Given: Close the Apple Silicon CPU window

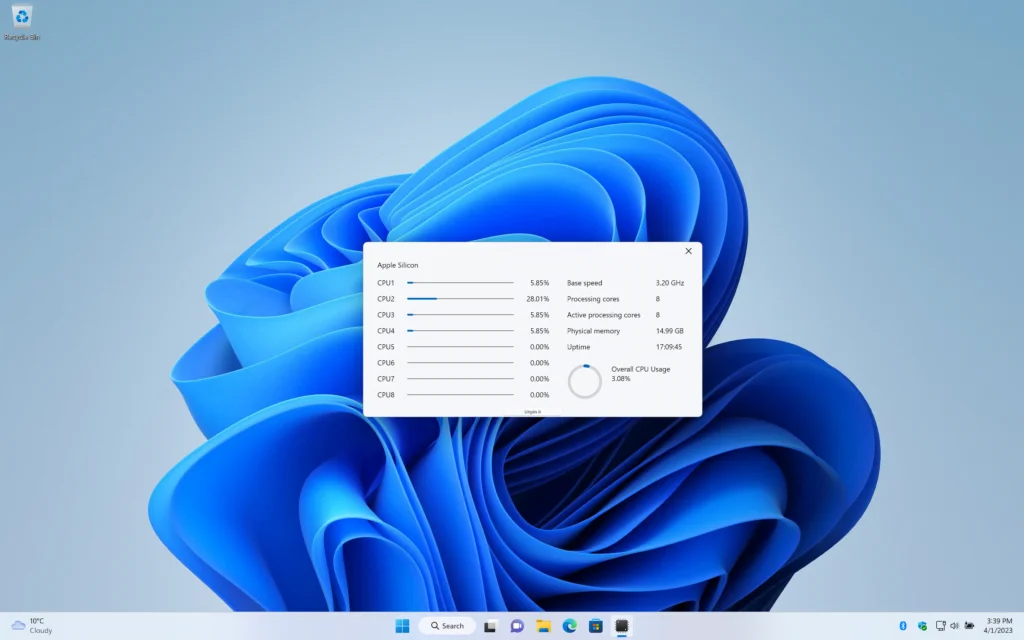Looking at the screenshot, I should pyautogui.click(x=688, y=251).
